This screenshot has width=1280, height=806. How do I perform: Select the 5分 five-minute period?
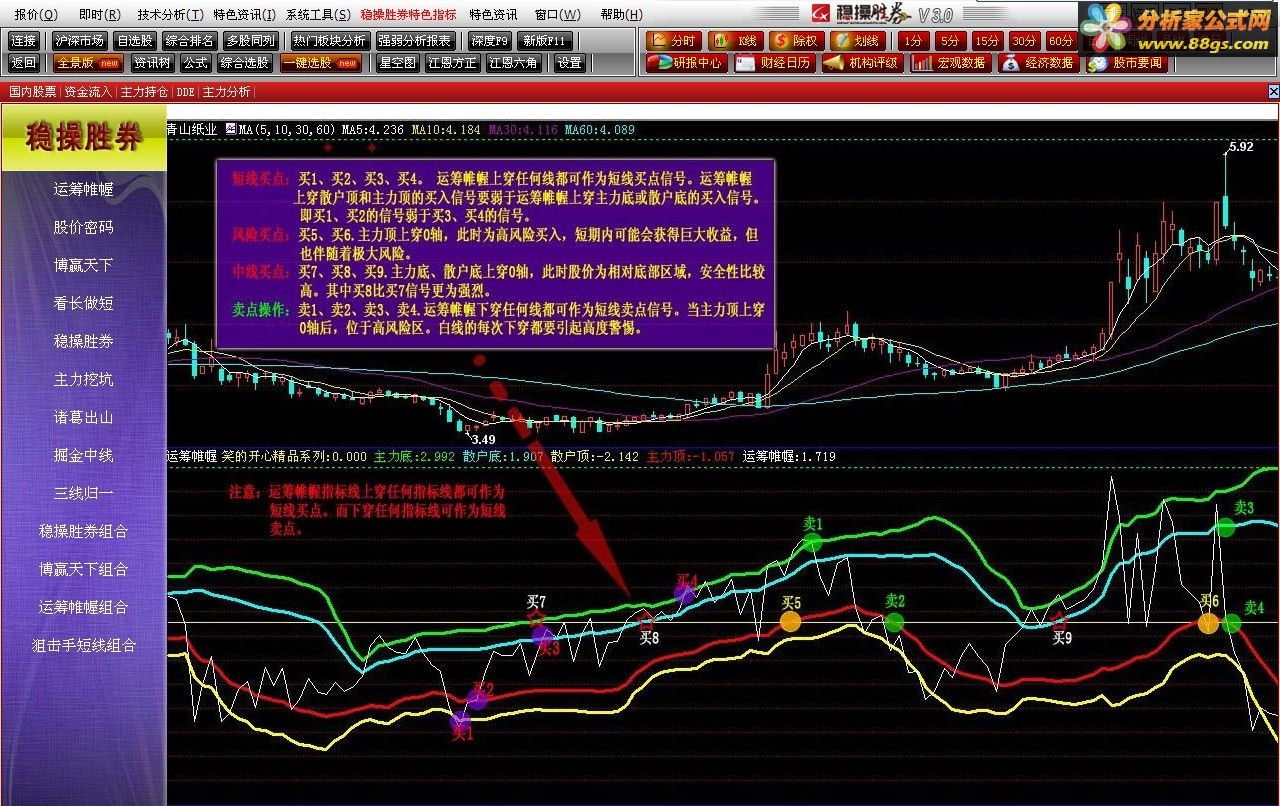949,41
